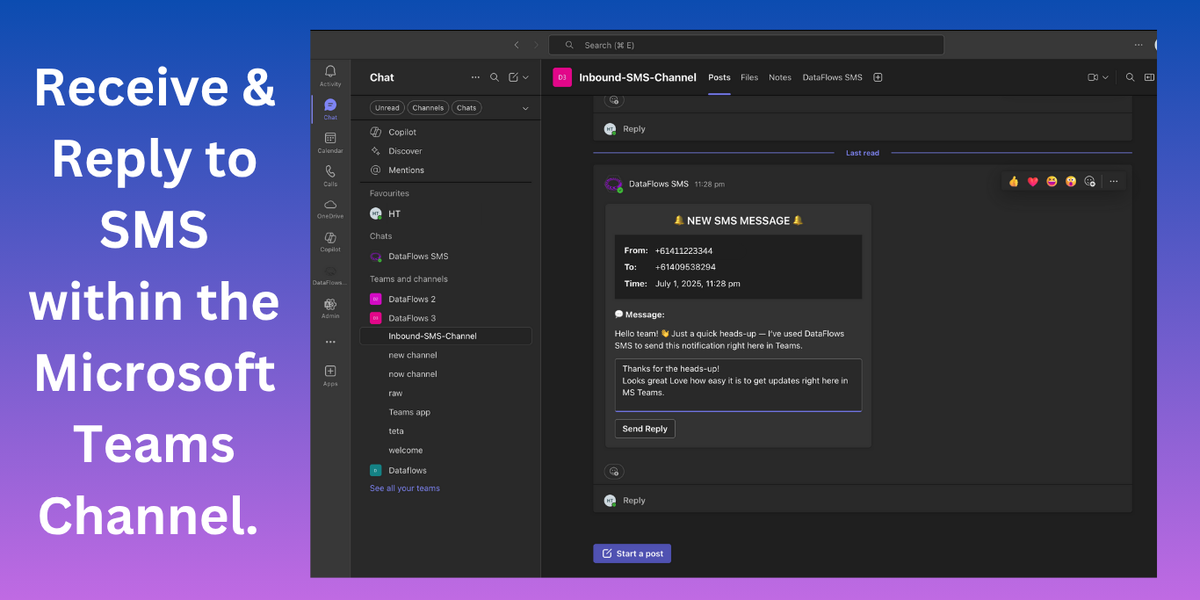Add reaction under DataFlows SMS message
Viewport: 1200px width, 600px height.
pos(614,471)
